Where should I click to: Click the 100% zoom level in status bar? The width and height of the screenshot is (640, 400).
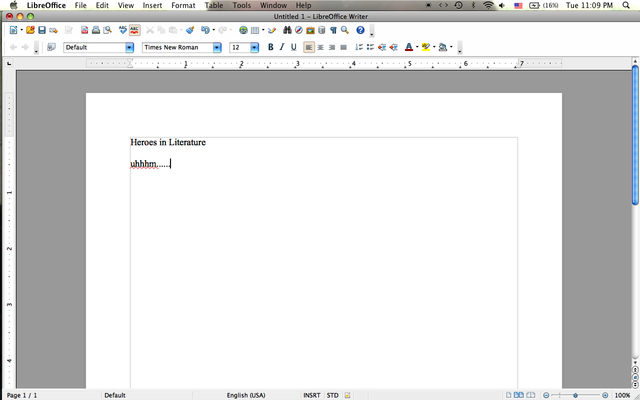622,395
